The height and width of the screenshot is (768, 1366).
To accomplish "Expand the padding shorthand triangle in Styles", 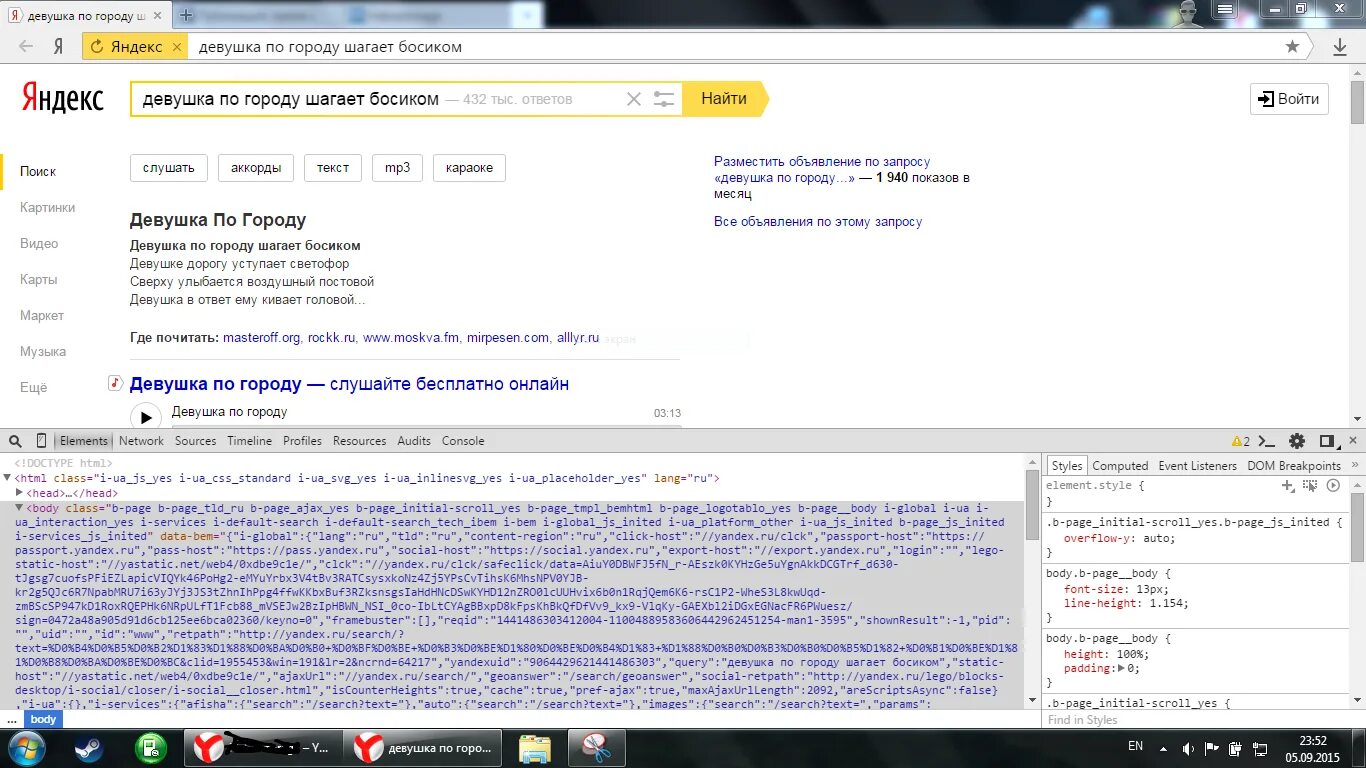I will coord(1121,668).
